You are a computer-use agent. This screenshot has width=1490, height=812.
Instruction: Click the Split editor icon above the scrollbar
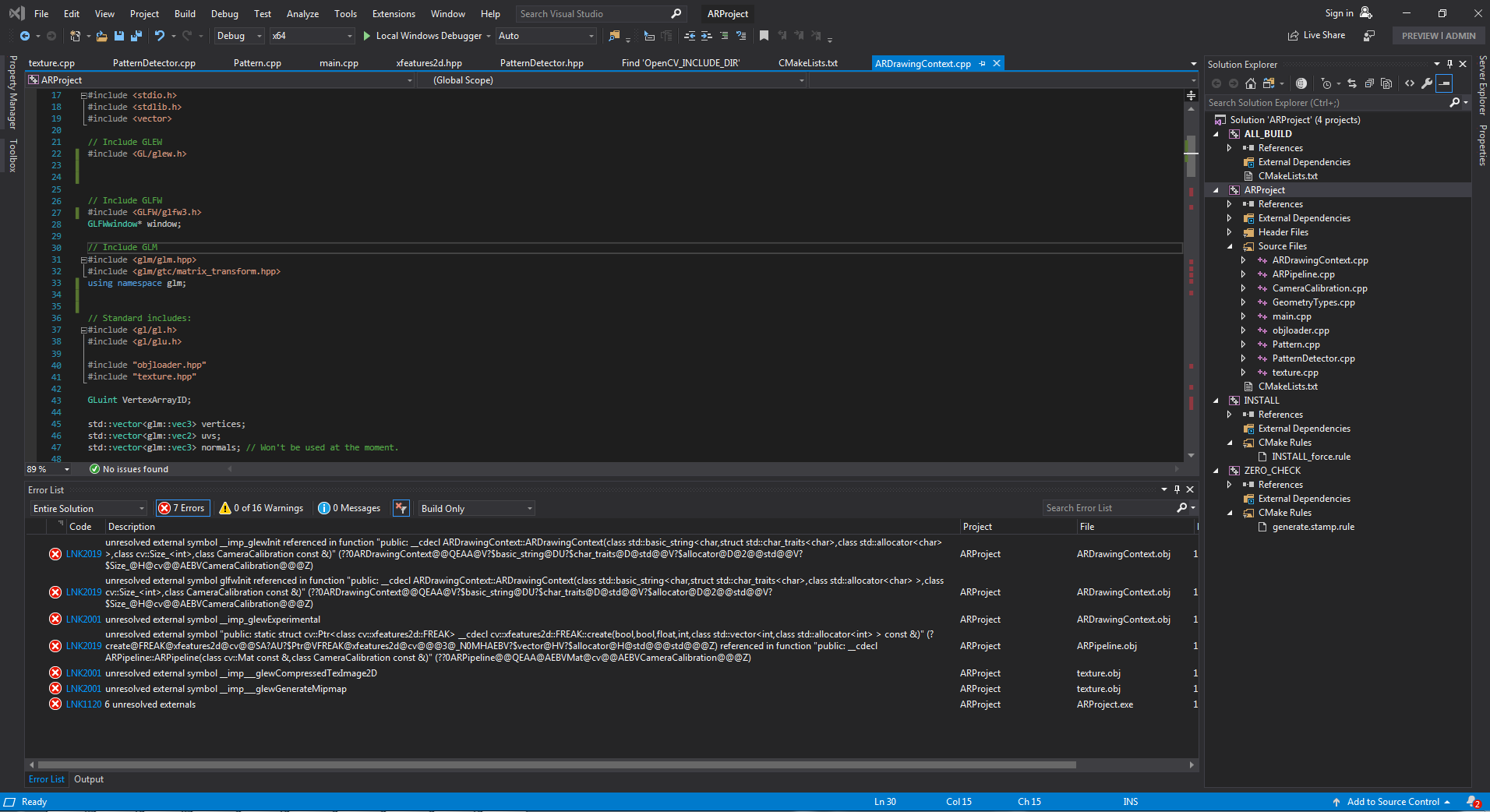1191,95
